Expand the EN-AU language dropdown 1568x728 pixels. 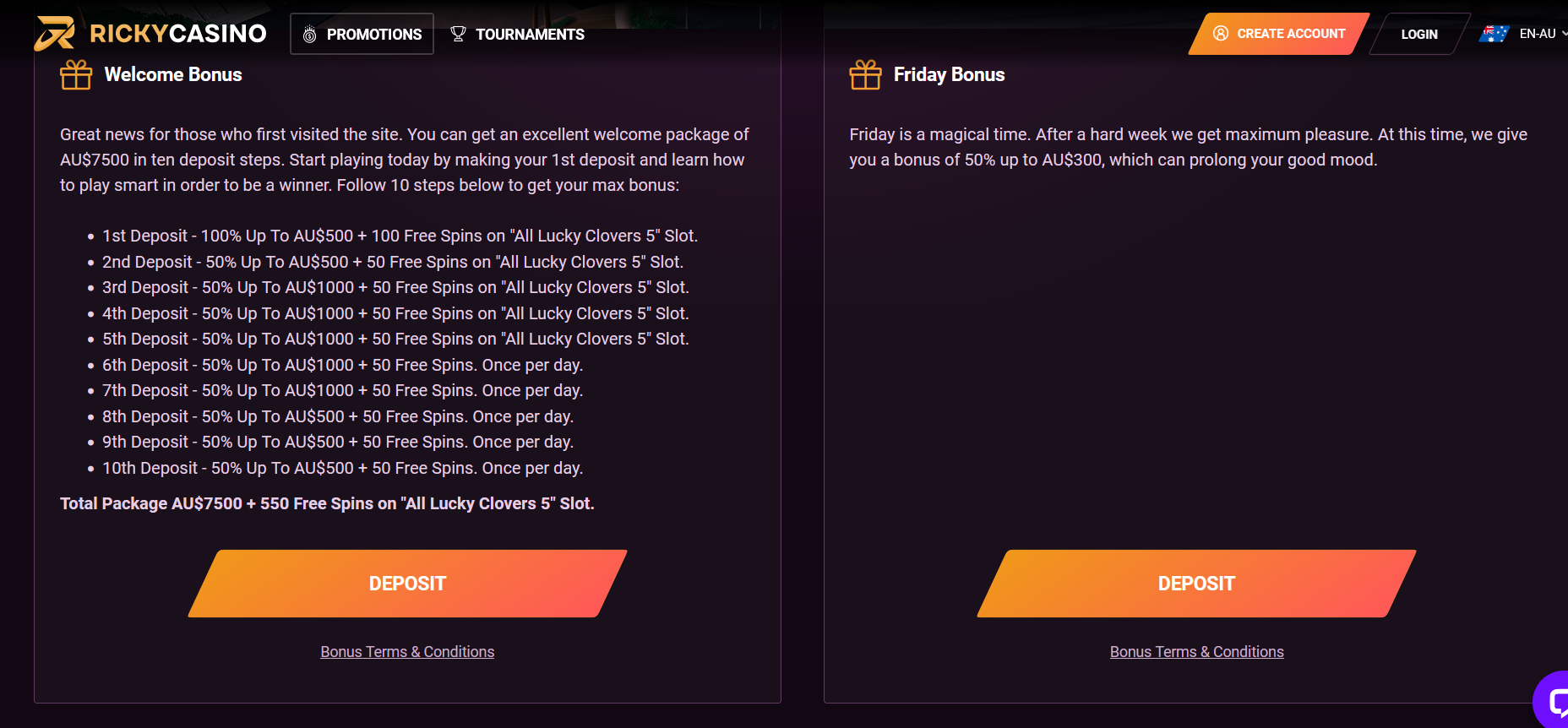(1563, 34)
